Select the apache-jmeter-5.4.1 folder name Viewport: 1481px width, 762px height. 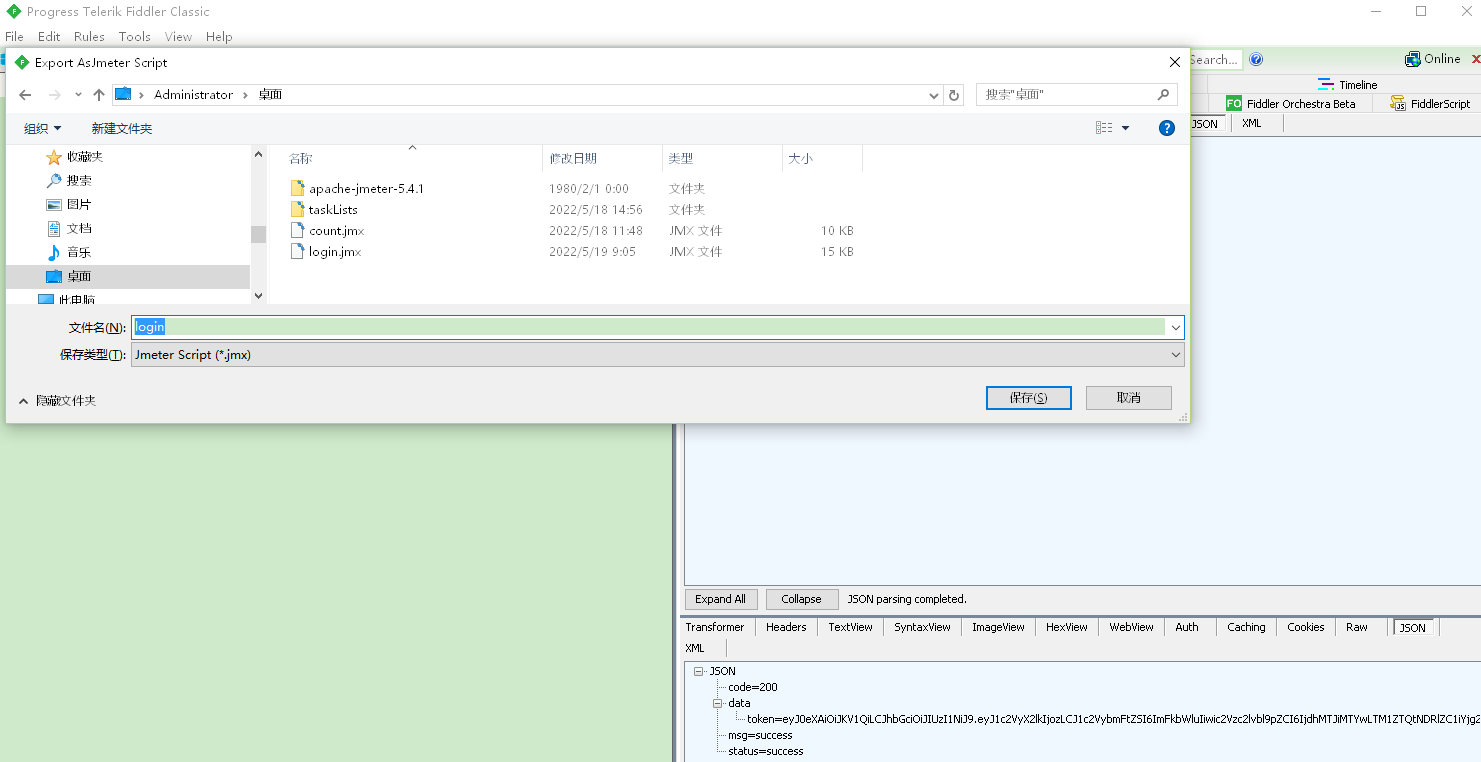click(366, 189)
